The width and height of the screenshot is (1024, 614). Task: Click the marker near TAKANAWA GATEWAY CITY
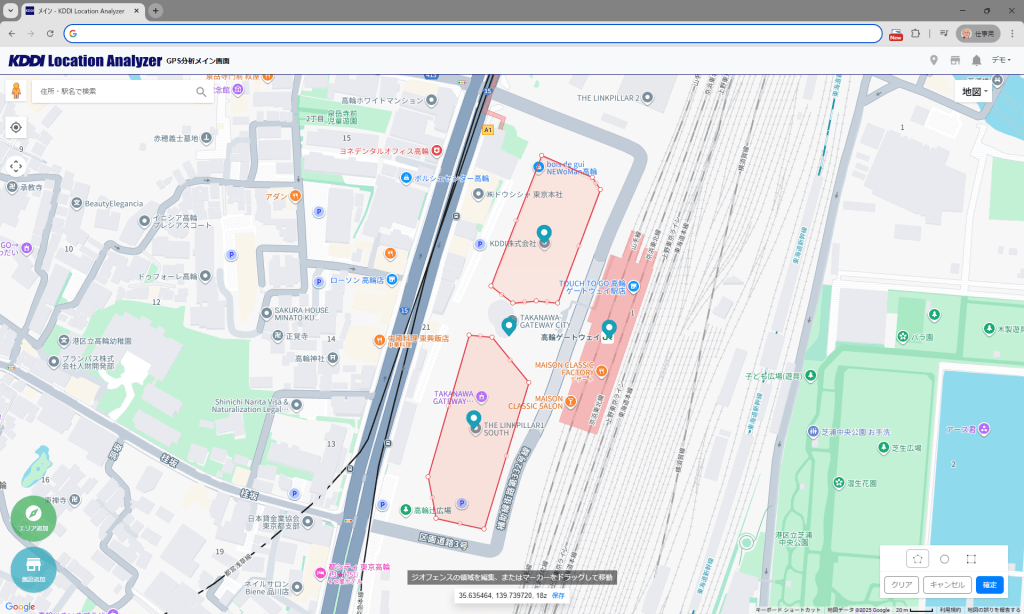509,325
